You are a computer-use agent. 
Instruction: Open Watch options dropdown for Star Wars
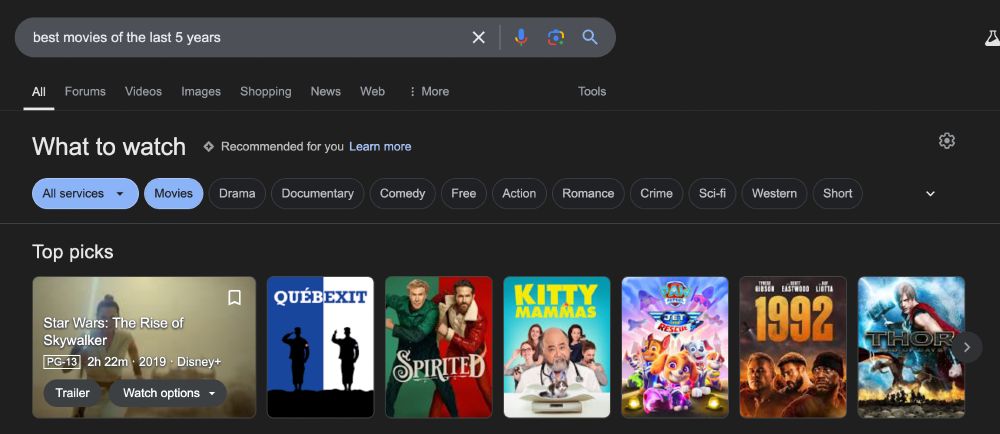(168, 393)
